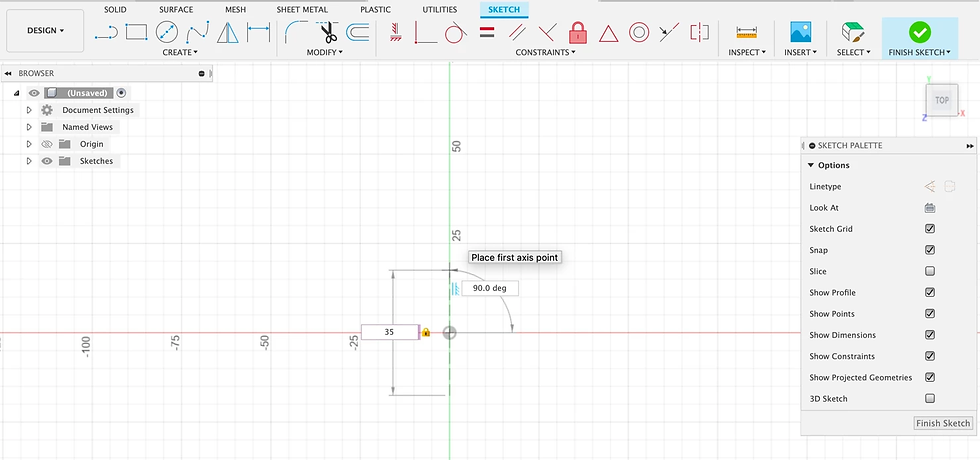
Task: Expand the Sketches tree node
Action: 29,161
